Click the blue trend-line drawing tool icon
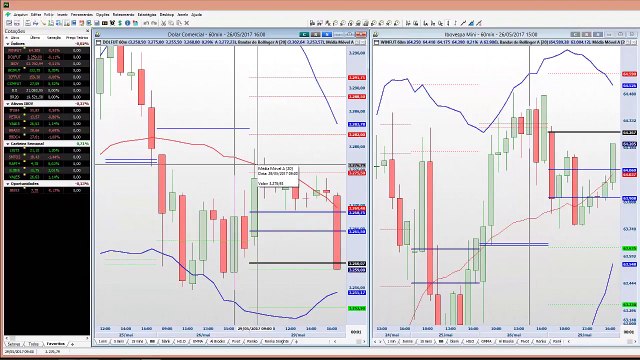Screen dimensions: 640x360 pyautogui.click(x=471, y=23)
